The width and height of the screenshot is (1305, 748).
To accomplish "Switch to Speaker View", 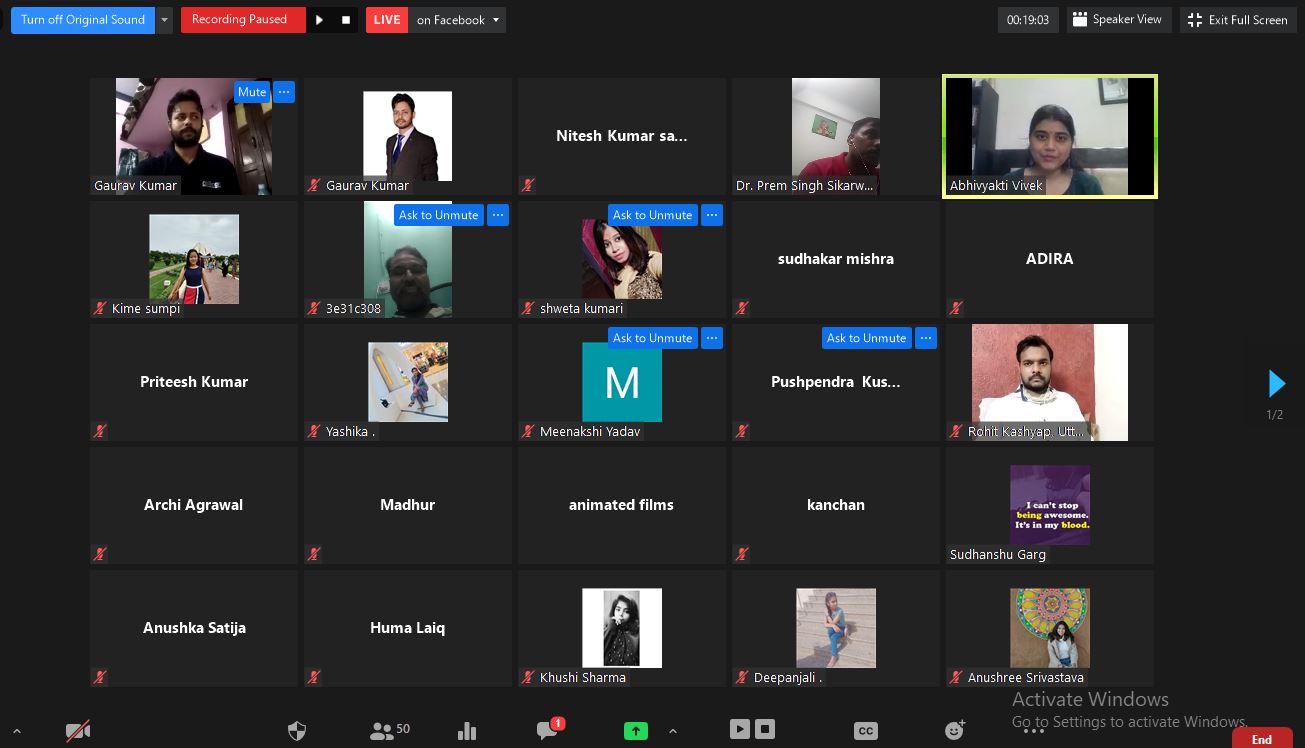I will 1117,20.
